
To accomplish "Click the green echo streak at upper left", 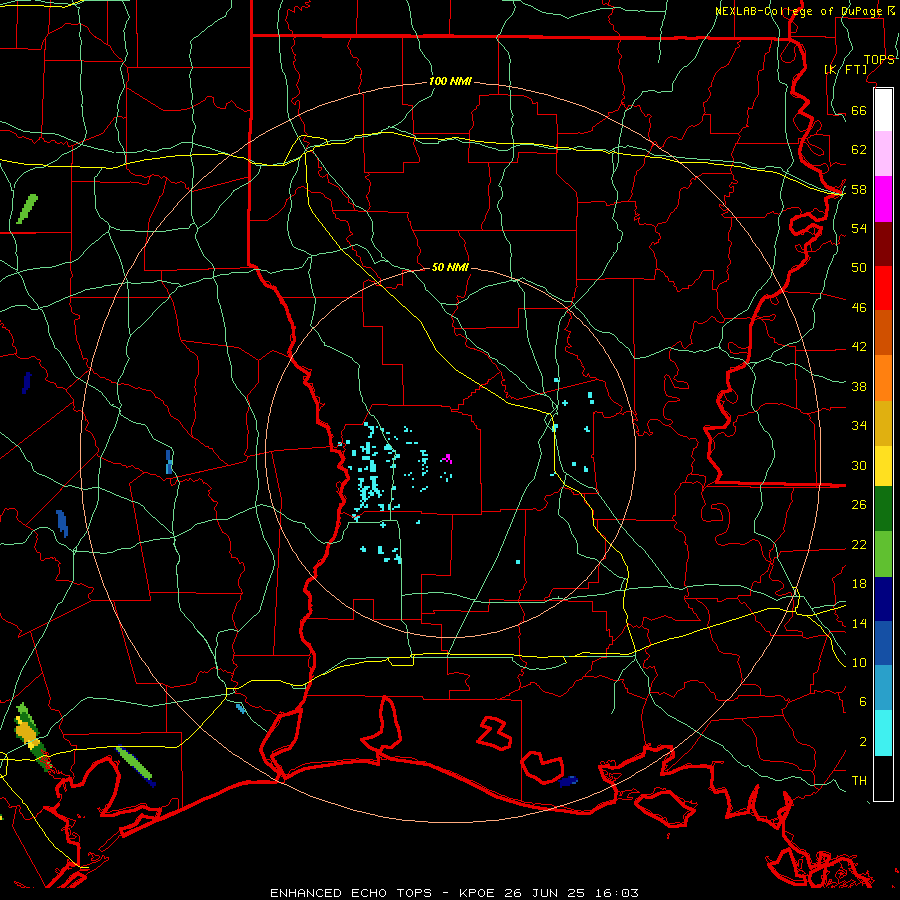I will 27,209.
